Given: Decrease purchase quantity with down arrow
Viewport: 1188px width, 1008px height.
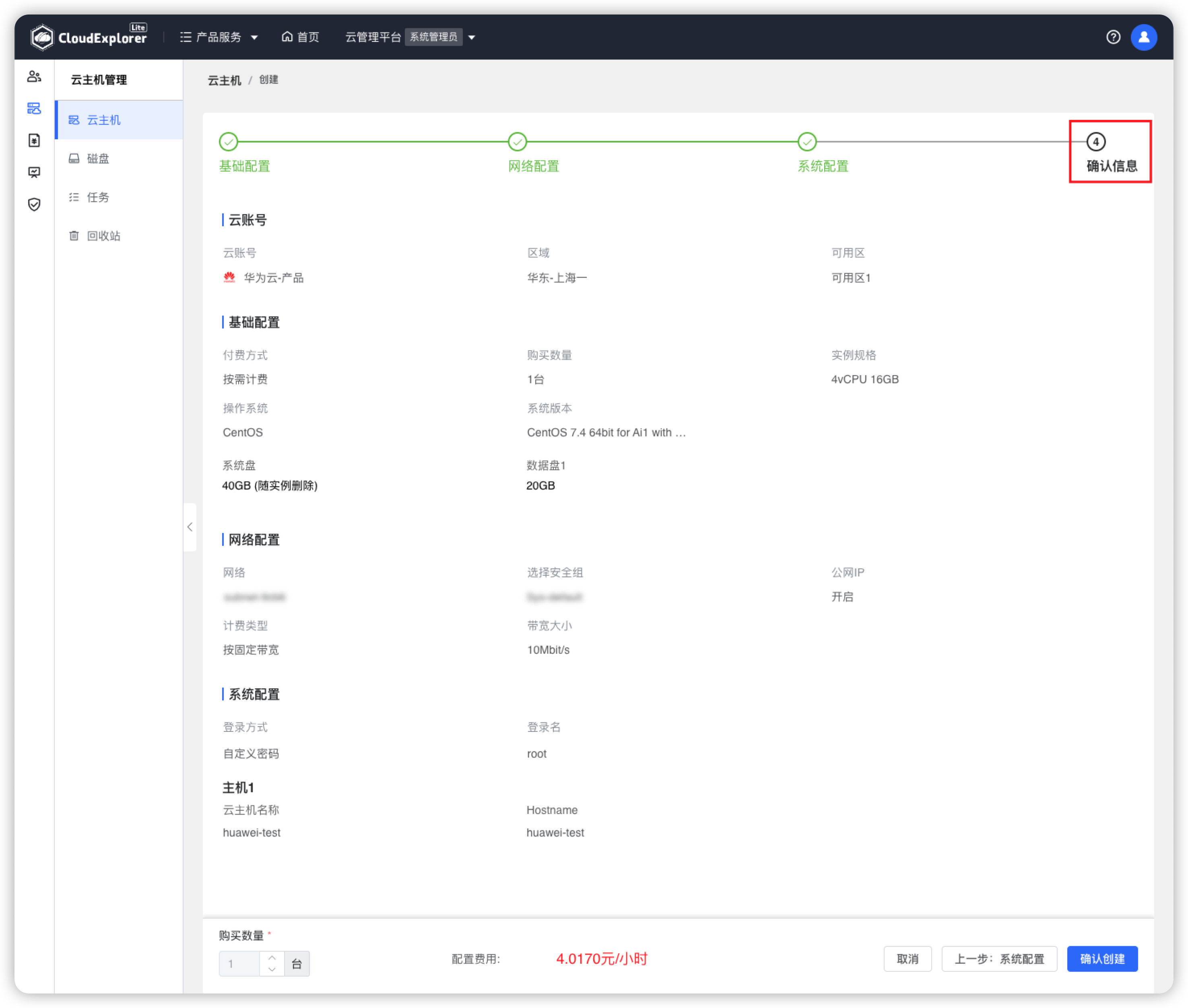Looking at the screenshot, I should coord(272,970).
